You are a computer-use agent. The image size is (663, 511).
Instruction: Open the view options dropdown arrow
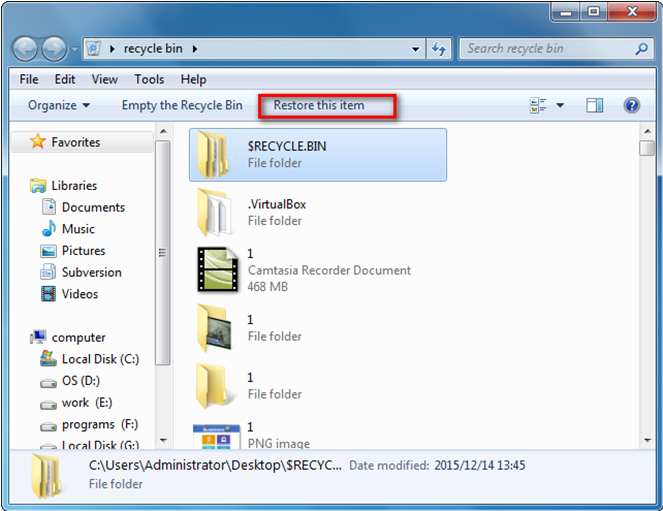[x=560, y=105]
